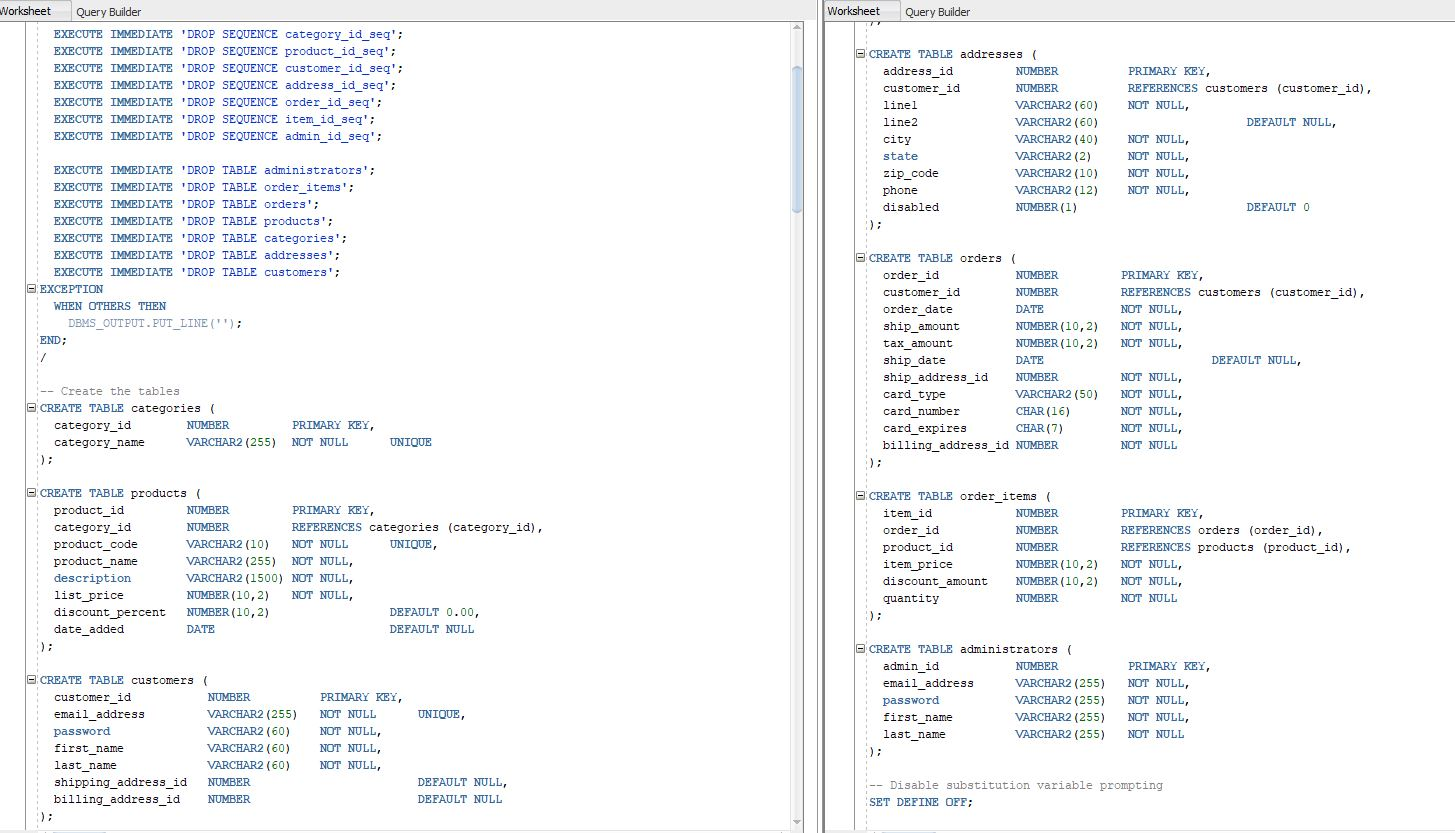Collapse the CREATE TABLE addresses statement
The image size is (1455, 833).
pos(860,54)
